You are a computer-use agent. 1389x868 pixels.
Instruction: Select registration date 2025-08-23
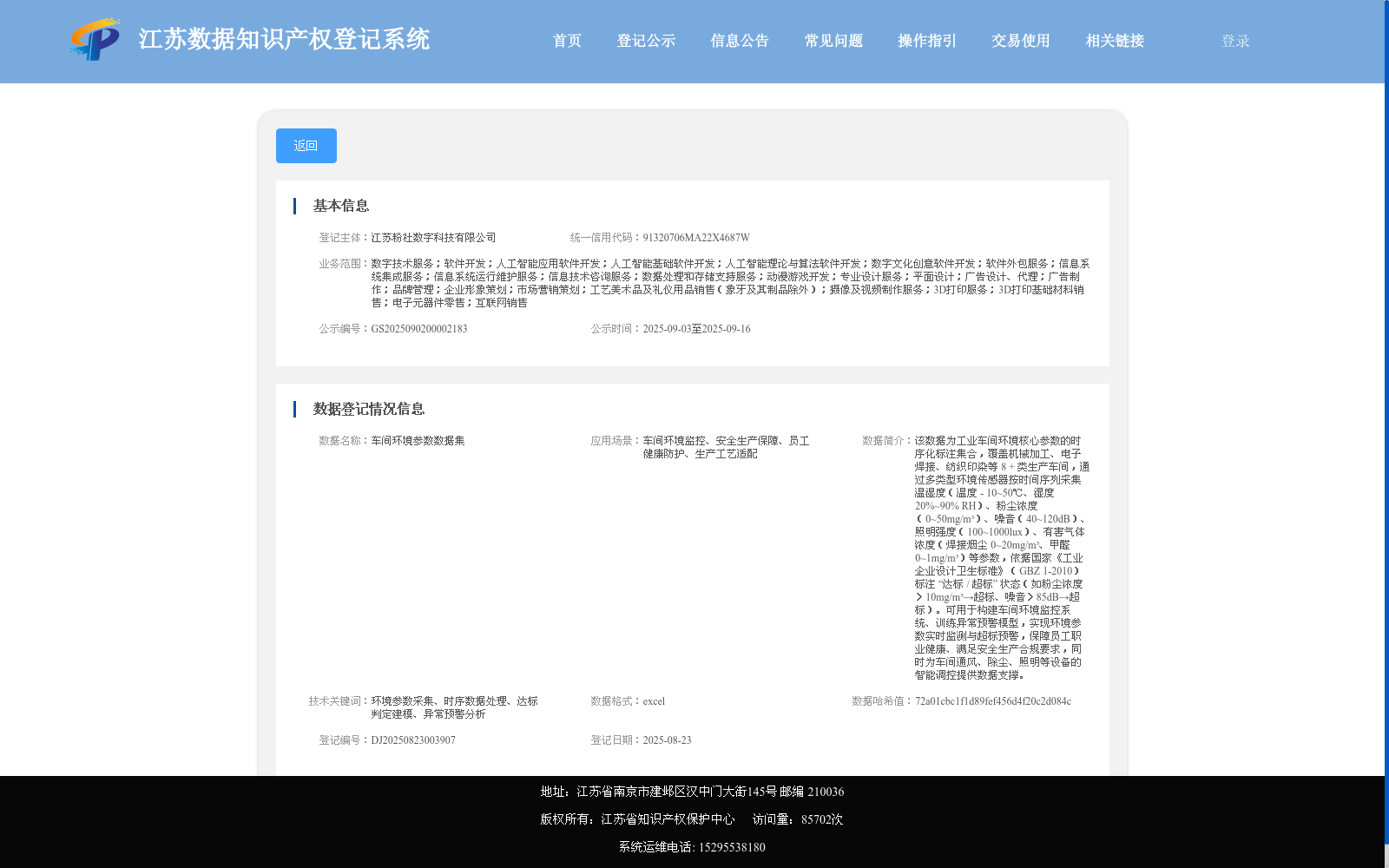667,740
